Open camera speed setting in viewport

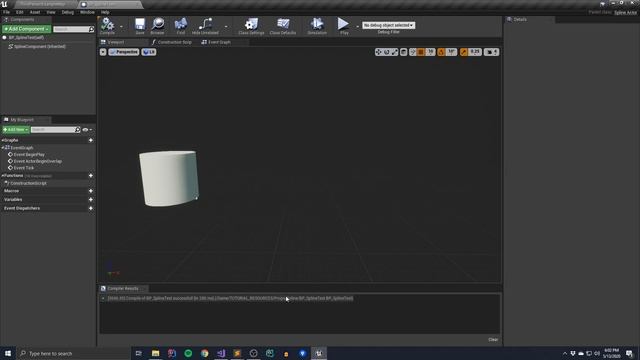point(492,52)
